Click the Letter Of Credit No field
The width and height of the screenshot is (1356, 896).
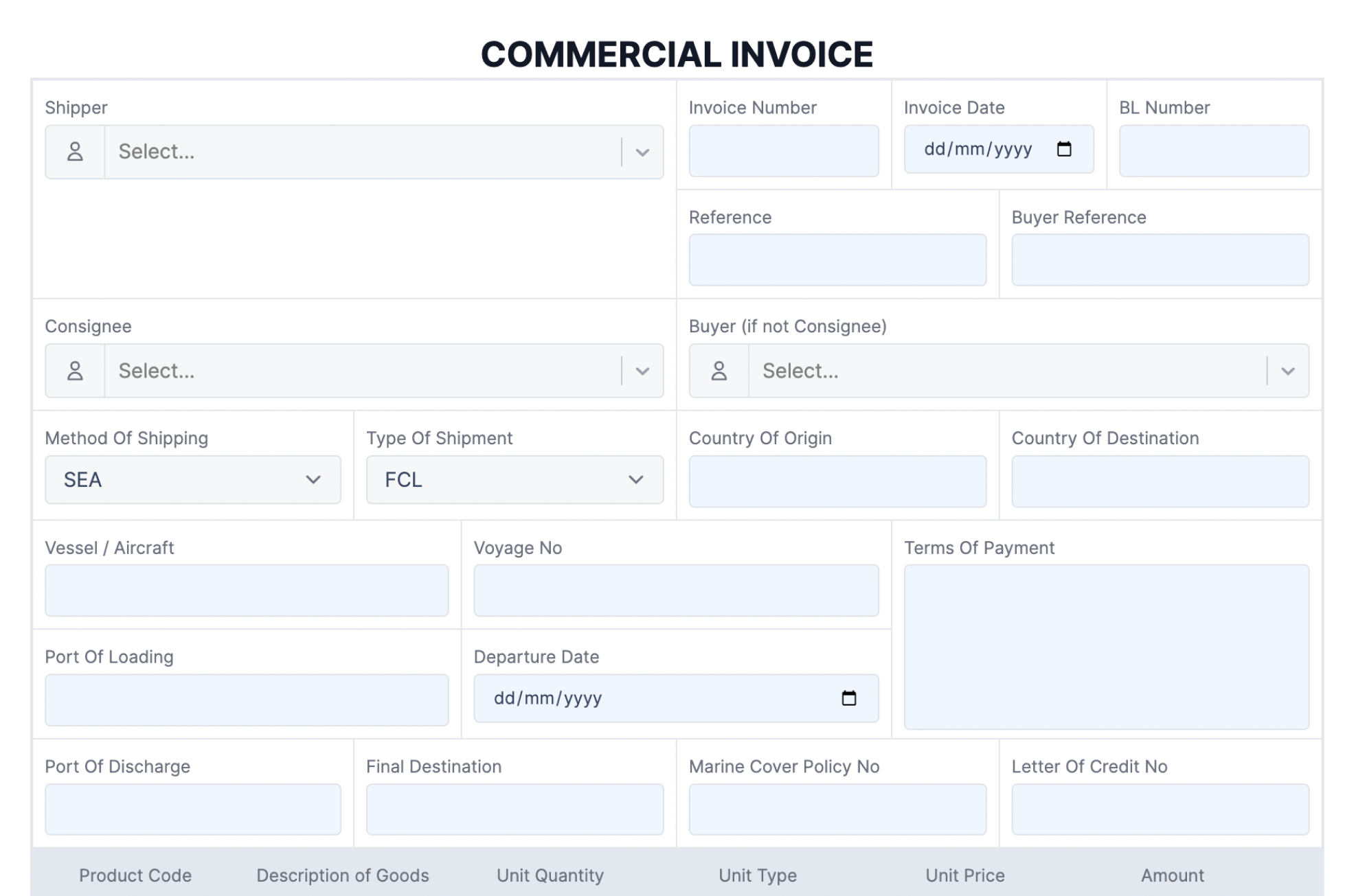(1160, 809)
